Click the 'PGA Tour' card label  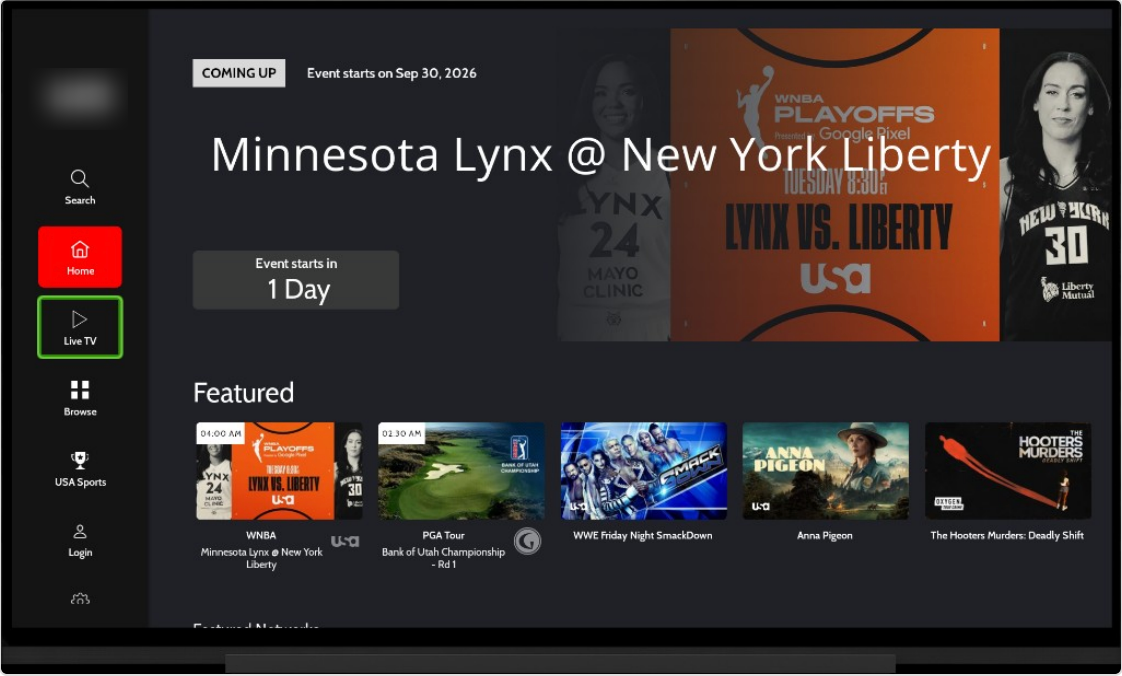point(444,535)
